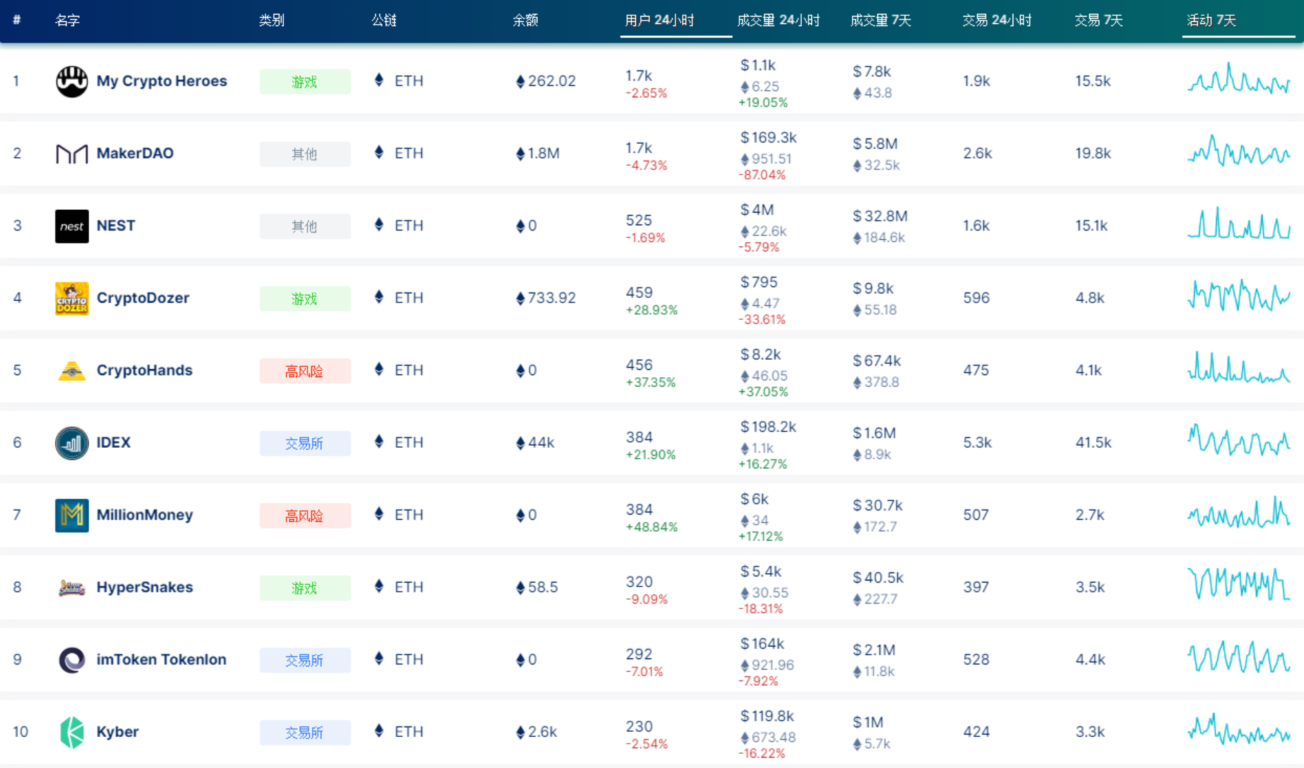Click the Kyber activity sparkline chart
This screenshot has height=768, width=1304.
coord(1239,729)
